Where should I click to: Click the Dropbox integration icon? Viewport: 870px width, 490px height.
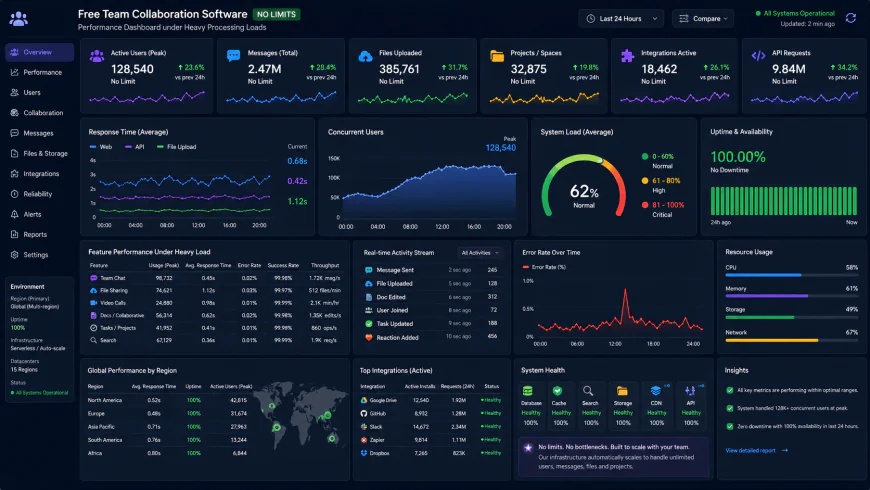tap(364, 453)
